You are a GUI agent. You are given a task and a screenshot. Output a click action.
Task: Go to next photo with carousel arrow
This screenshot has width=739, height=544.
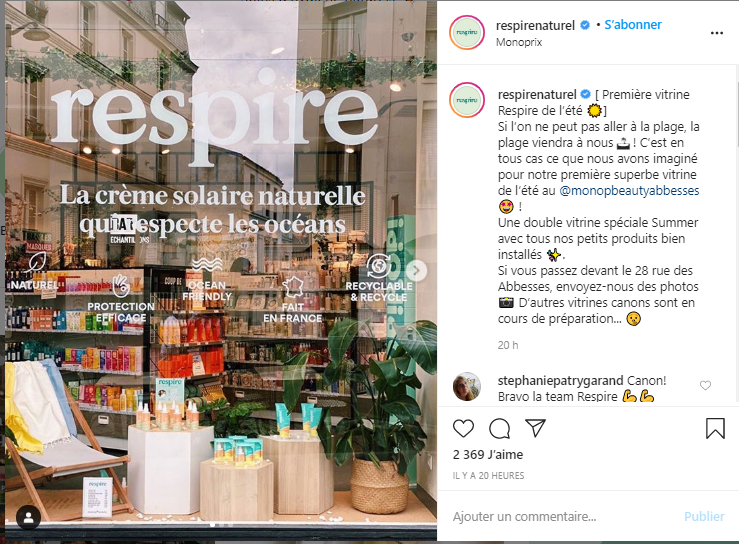tap(416, 271)
